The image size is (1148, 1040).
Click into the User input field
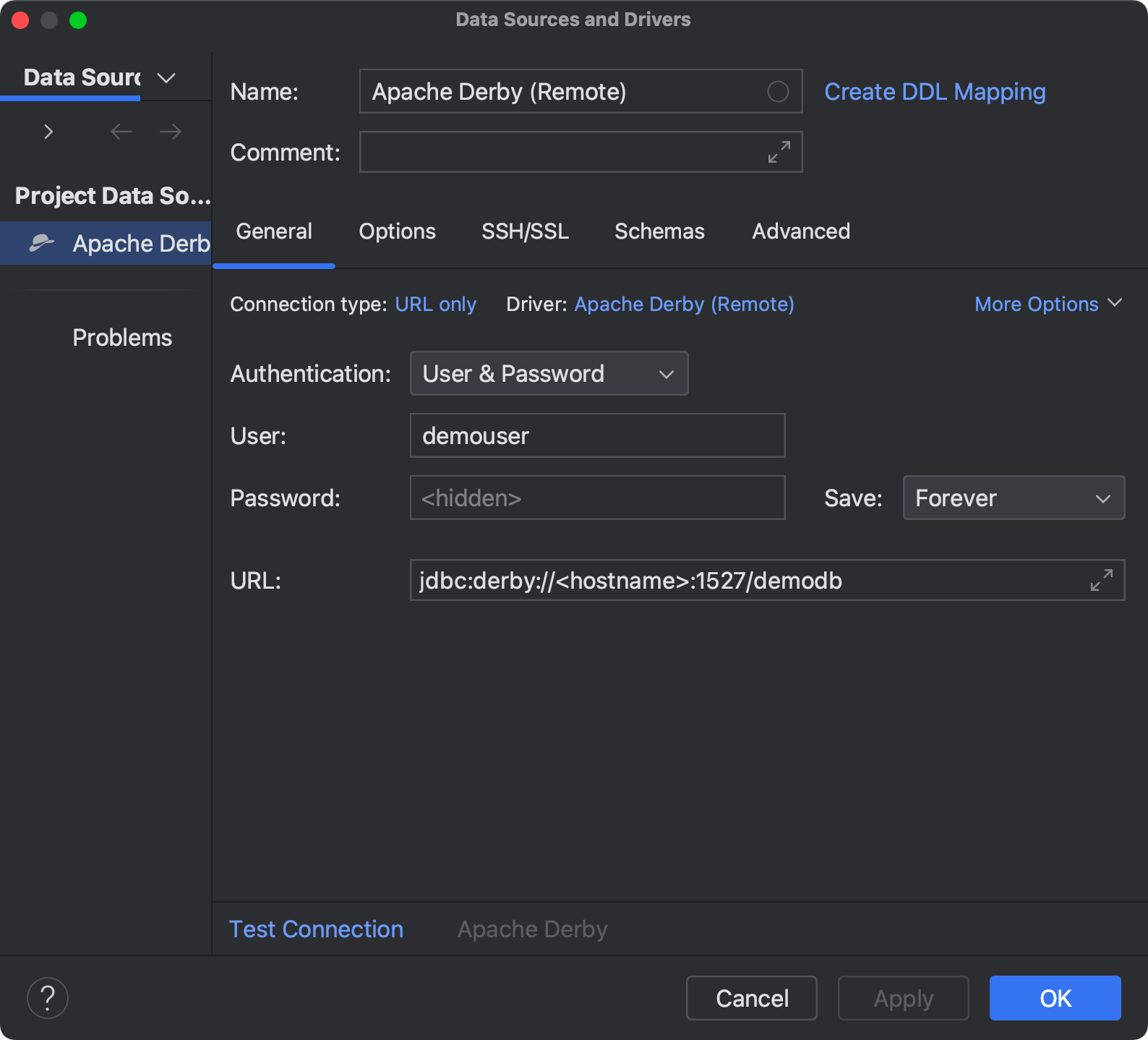pos(597,436)
